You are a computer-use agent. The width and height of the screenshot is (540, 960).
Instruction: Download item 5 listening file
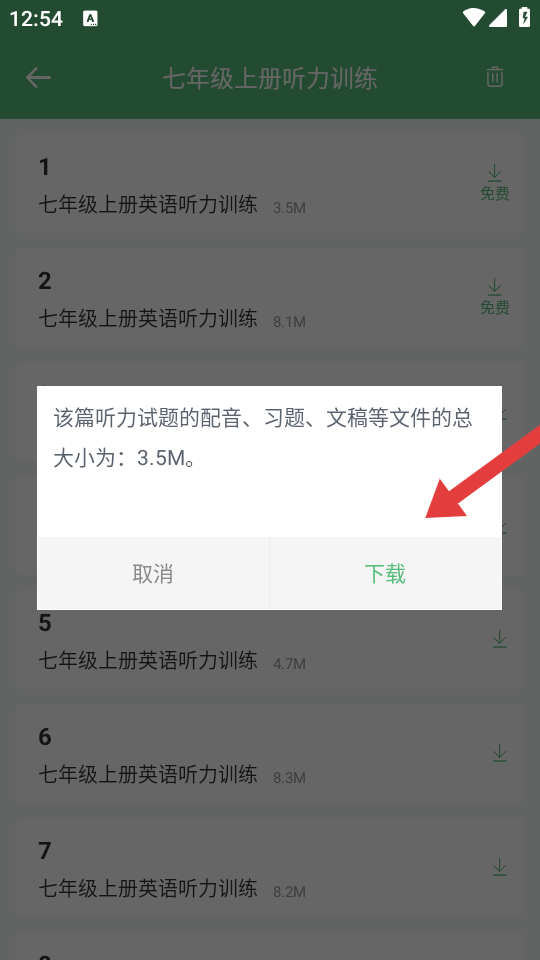tap(500, 639)
